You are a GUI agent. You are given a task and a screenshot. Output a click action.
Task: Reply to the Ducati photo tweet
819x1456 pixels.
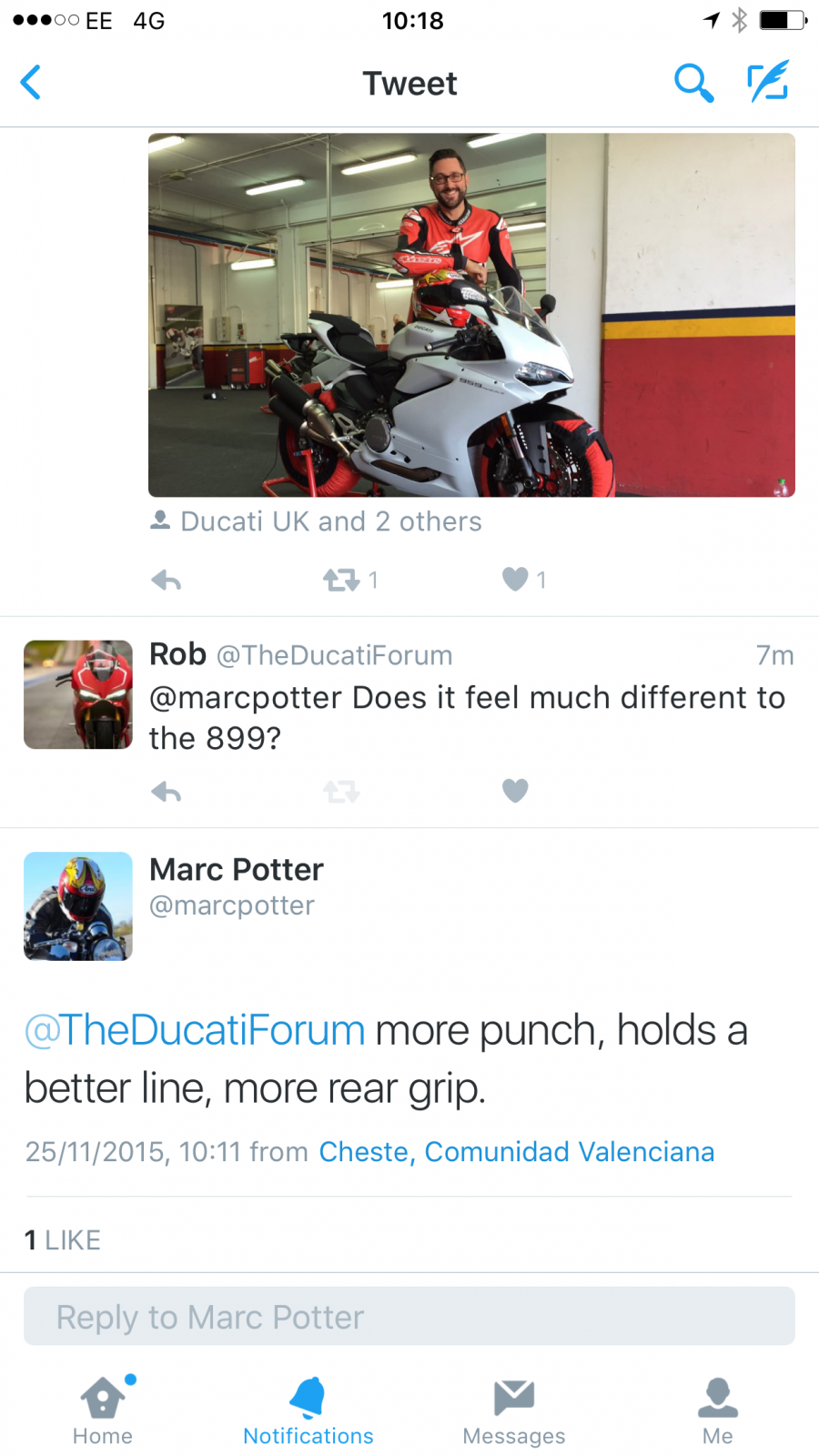click(167, 580)
